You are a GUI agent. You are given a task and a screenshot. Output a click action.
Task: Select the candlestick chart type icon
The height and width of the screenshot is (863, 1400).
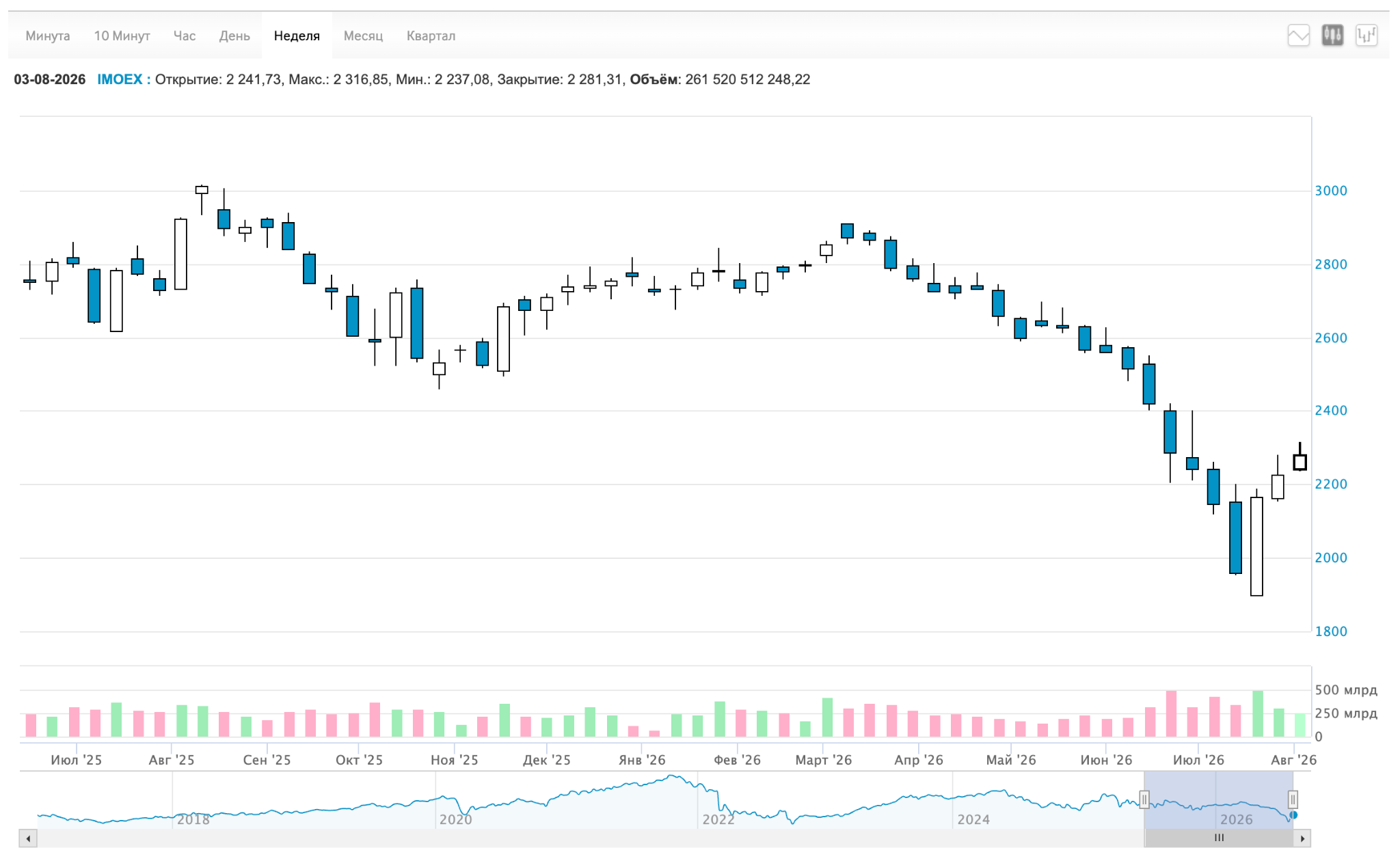[x=1332, y=36]
